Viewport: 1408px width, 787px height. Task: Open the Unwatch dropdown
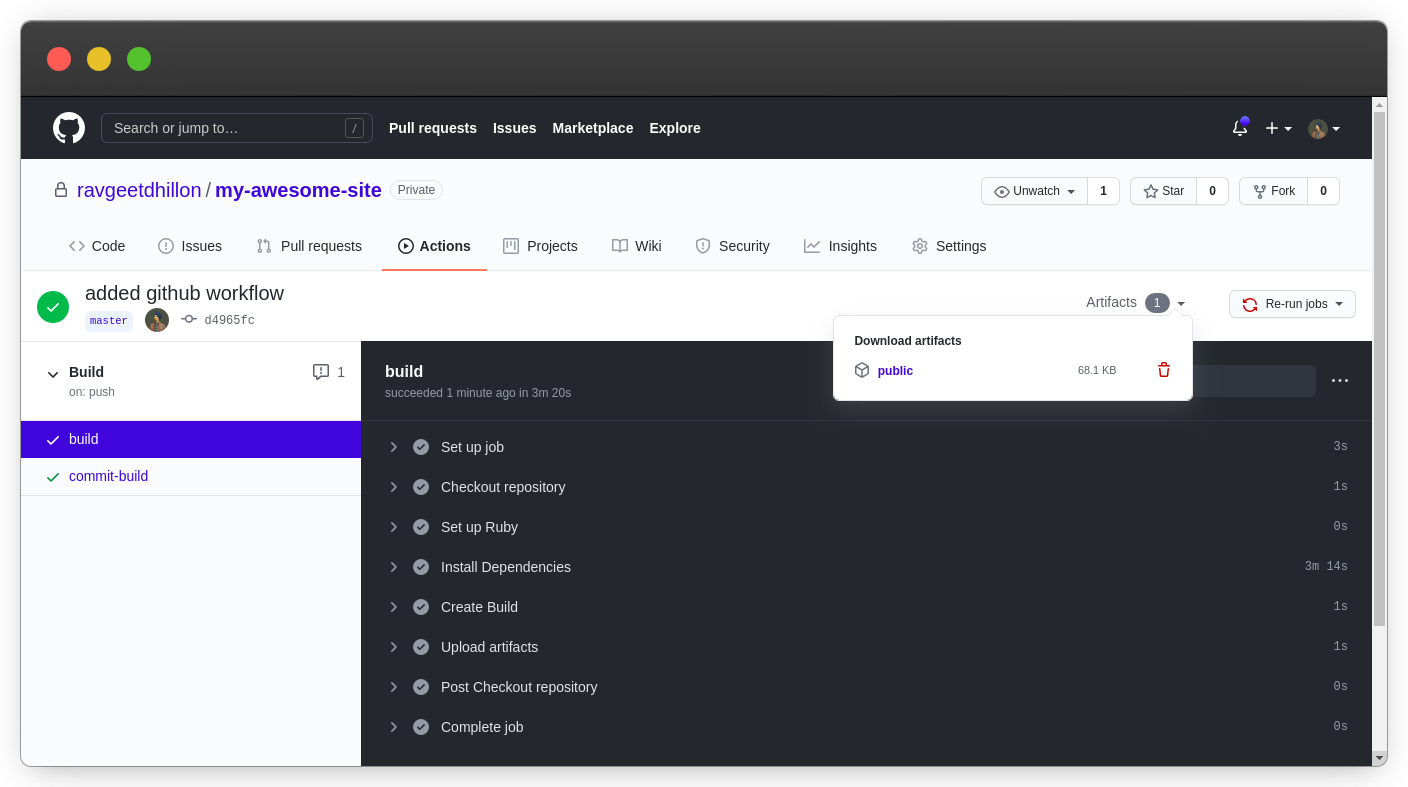click(1033, 191)
